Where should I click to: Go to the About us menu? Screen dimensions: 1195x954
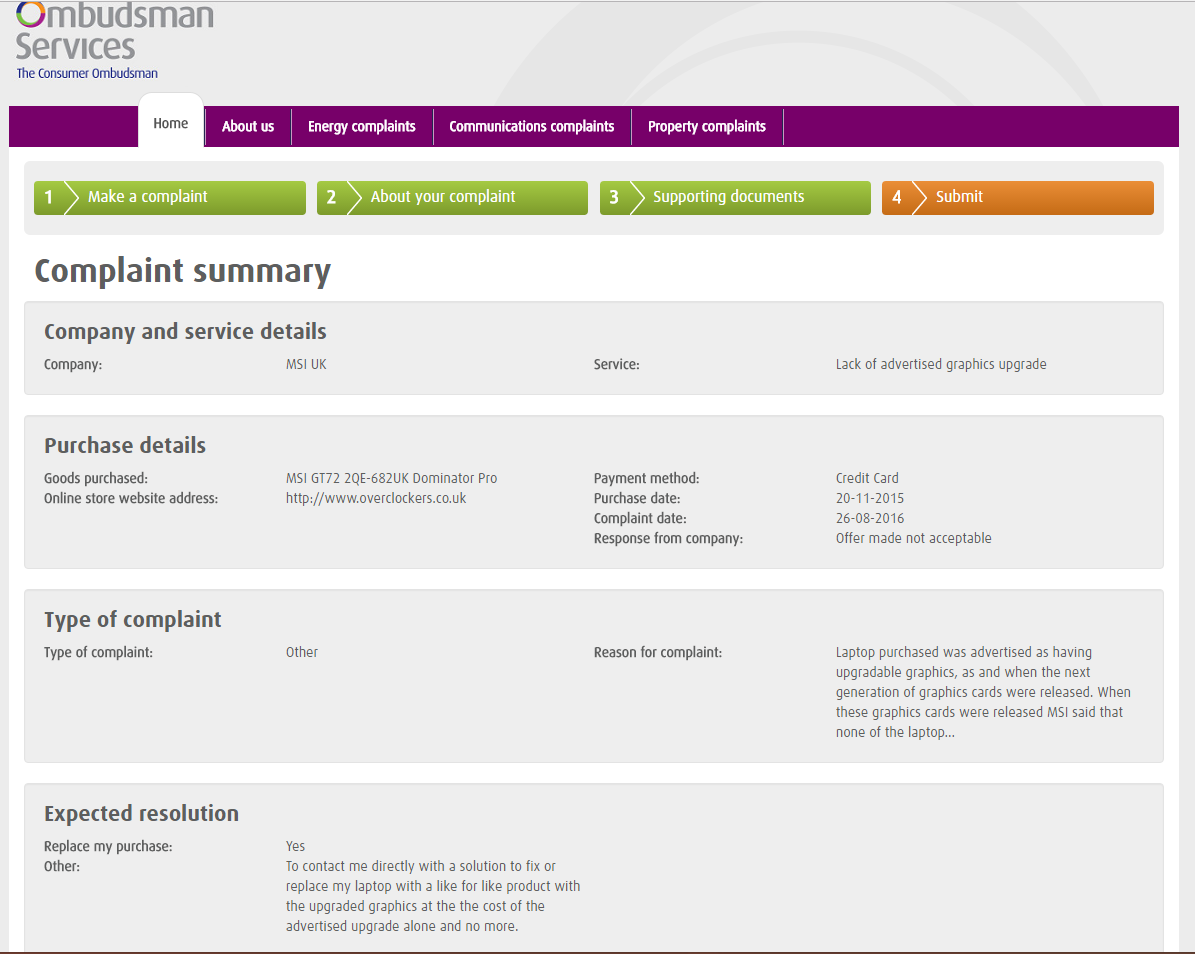tap(248, 126)
